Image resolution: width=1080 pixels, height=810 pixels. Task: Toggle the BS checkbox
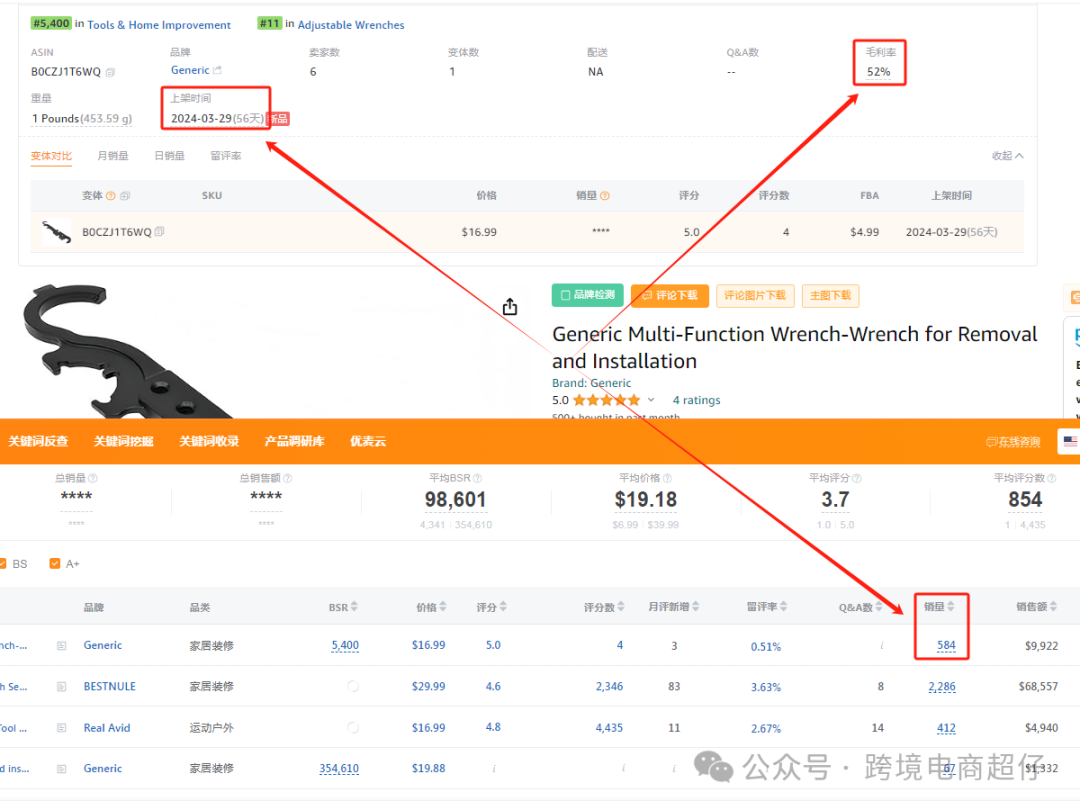(x=3, y=564)
